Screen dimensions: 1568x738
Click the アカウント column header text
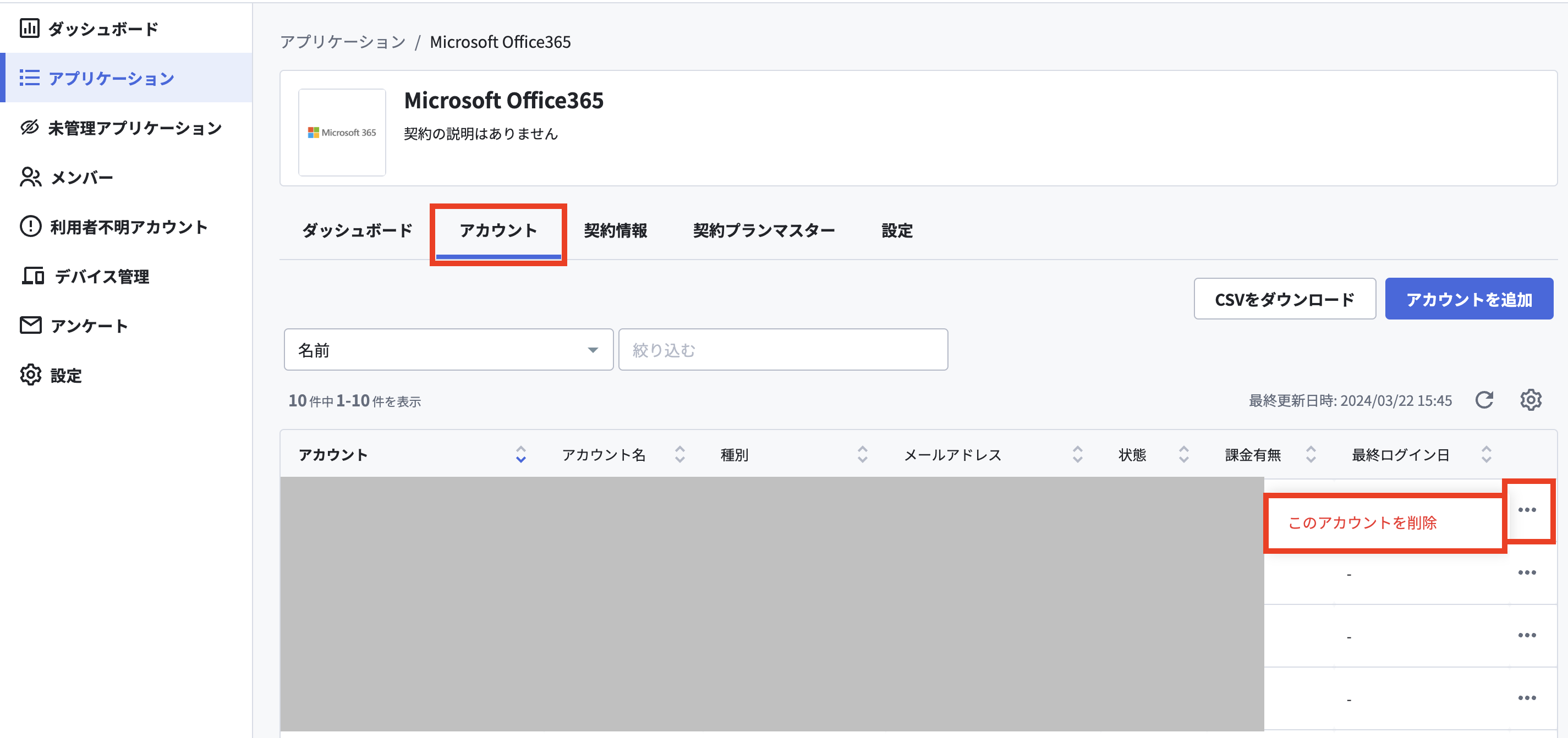coord(333,454)
